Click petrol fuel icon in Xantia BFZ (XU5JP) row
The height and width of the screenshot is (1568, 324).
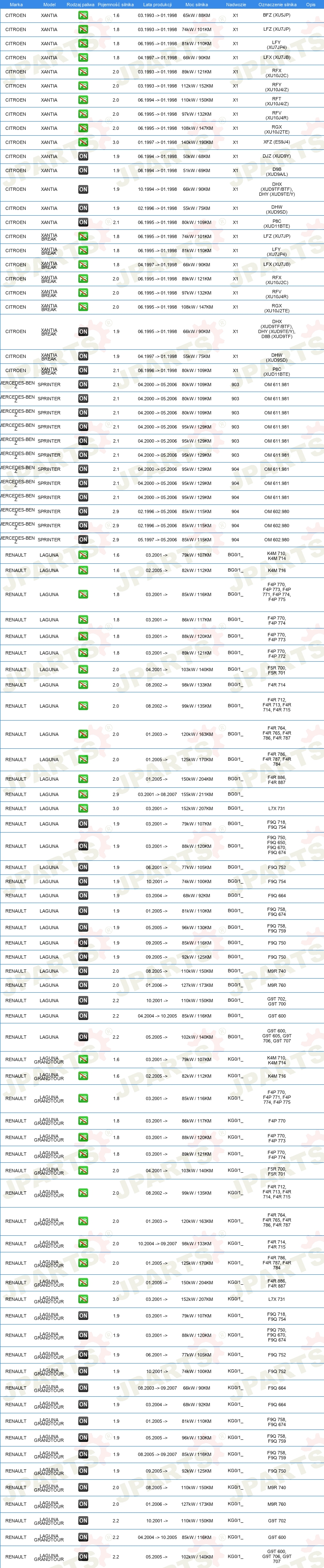click(x=83, y=15)
